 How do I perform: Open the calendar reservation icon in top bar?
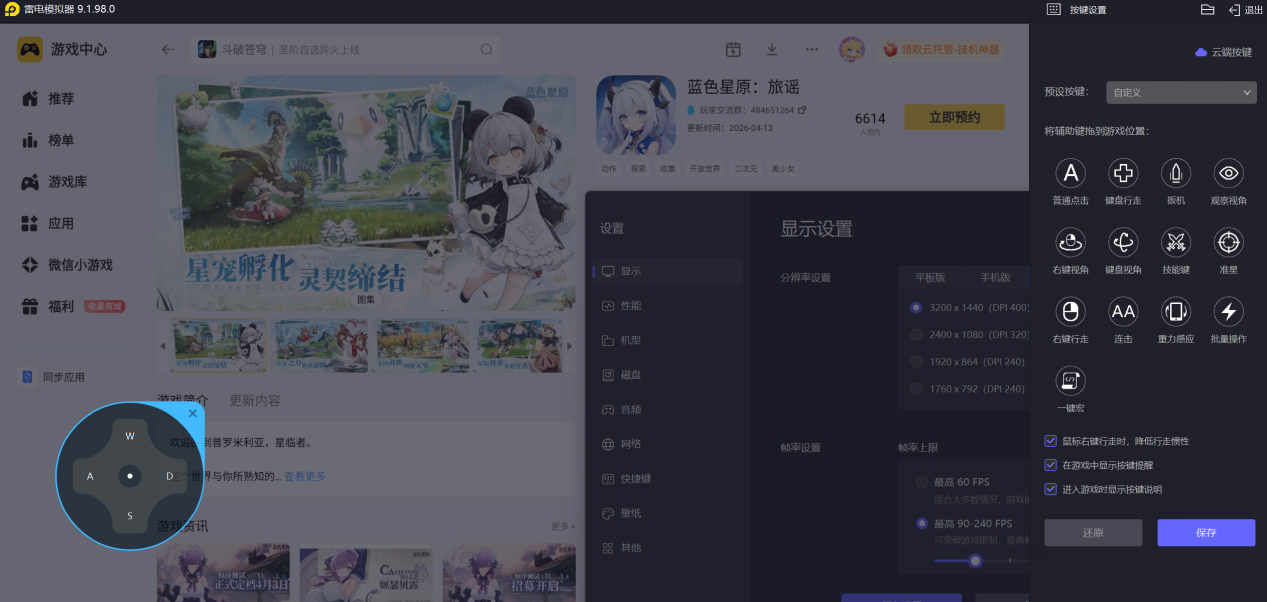(733, 49)
